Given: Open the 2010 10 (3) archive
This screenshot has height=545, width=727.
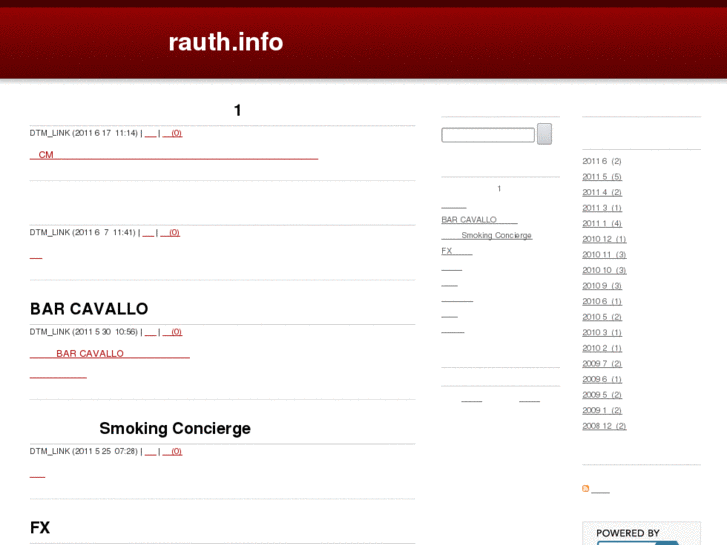Looking at the screenshot, I should 604,270.
